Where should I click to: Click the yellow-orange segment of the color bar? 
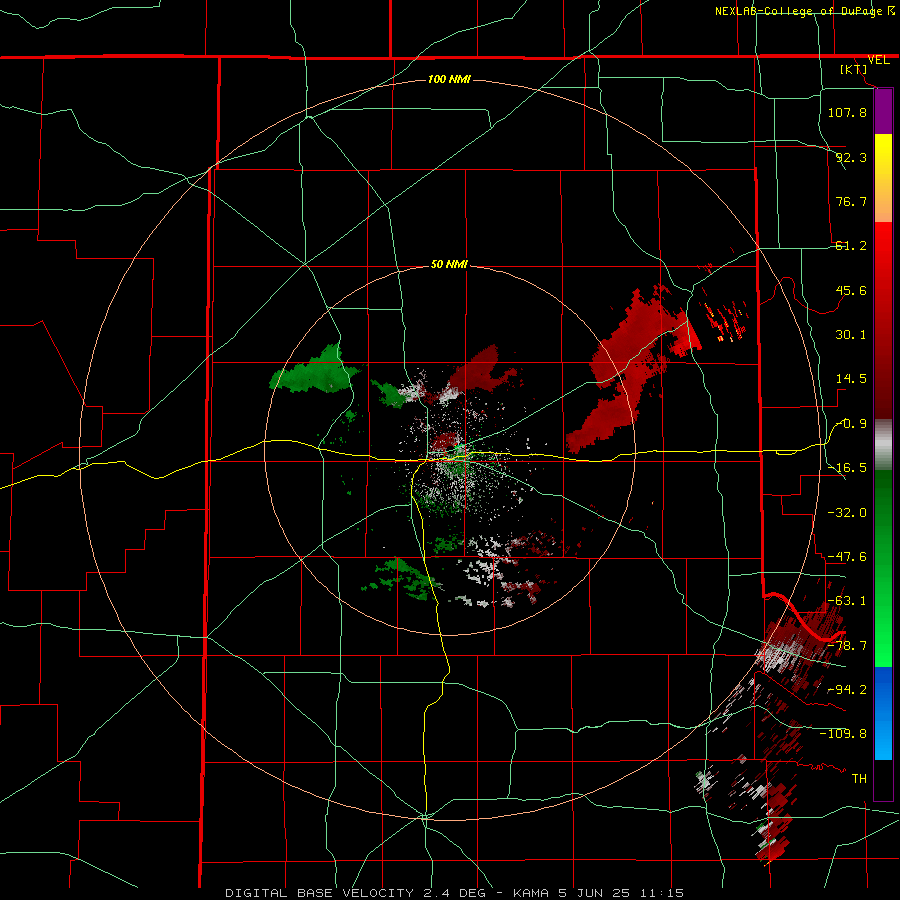pos(883,178)
